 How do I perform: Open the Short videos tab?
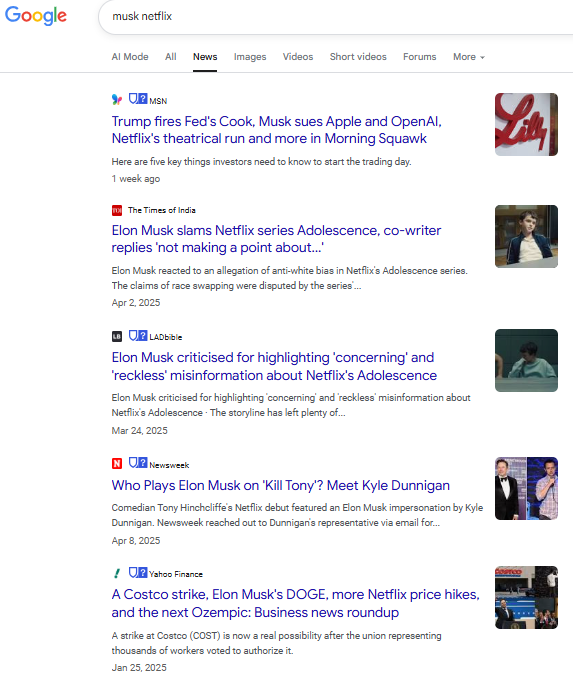pos(358,57)
